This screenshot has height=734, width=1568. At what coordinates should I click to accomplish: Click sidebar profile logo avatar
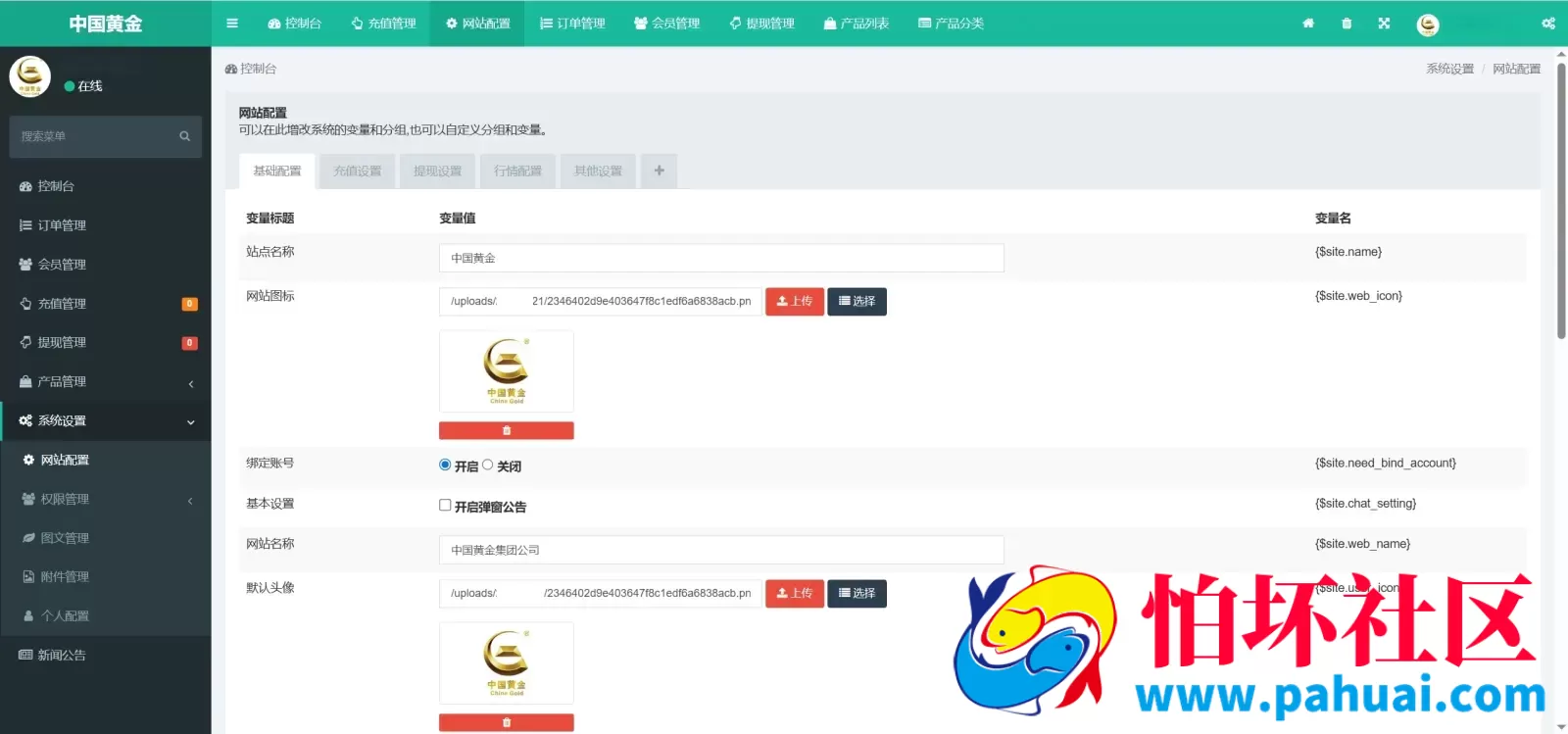point(30,76)
